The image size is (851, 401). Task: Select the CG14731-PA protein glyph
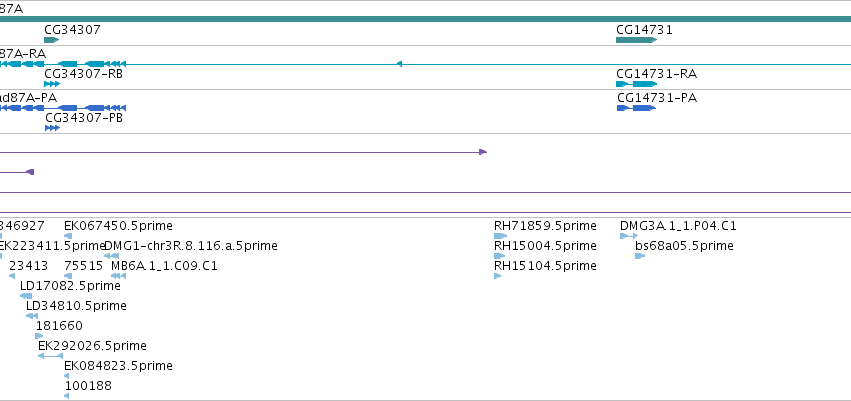point(637,108)
